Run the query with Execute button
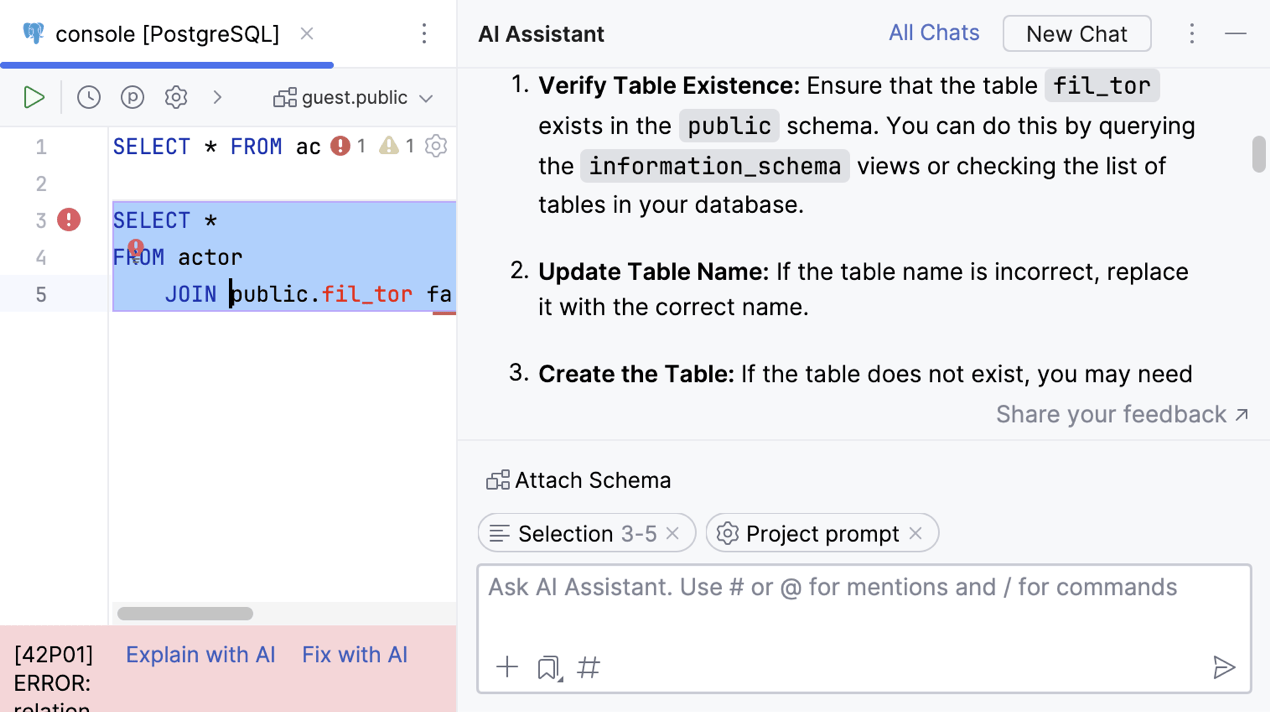Viewport: 1270px width, 712px height. click(34, 97)
